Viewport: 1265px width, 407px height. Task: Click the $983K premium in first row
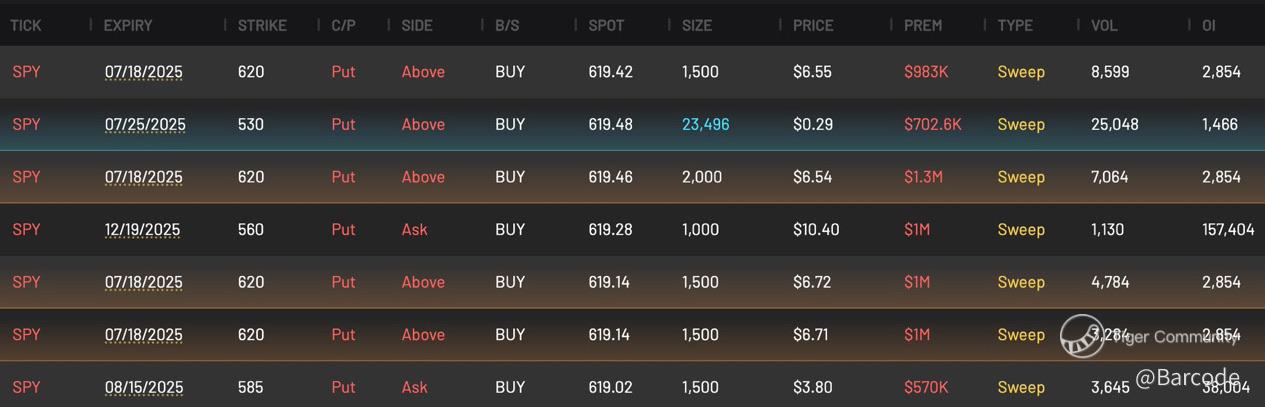click(926, 72)
